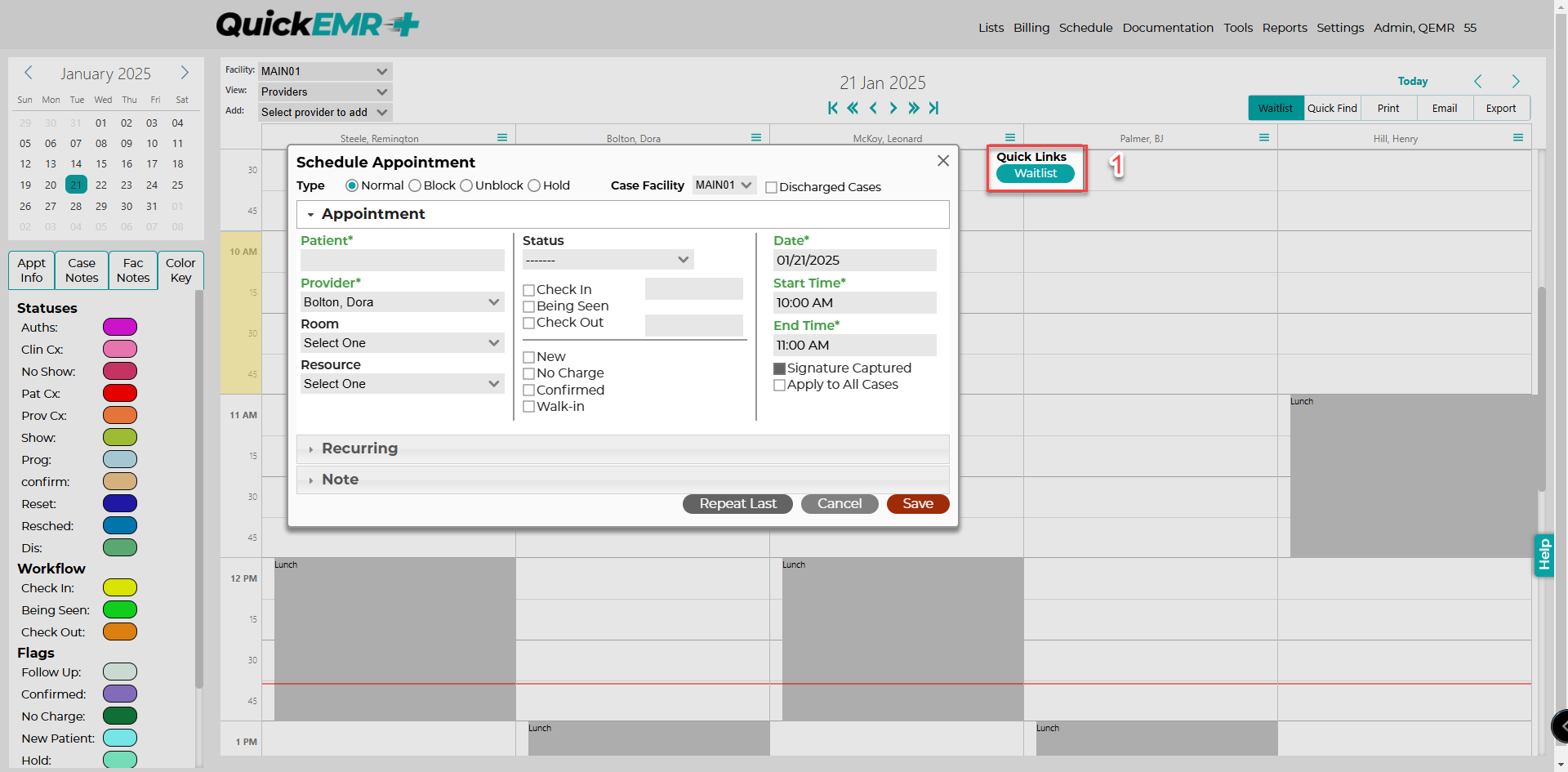The height and width of the screenshot is (772, 1568).
Task: Open the Tools menu
Action: click(x=1238, y=28)
